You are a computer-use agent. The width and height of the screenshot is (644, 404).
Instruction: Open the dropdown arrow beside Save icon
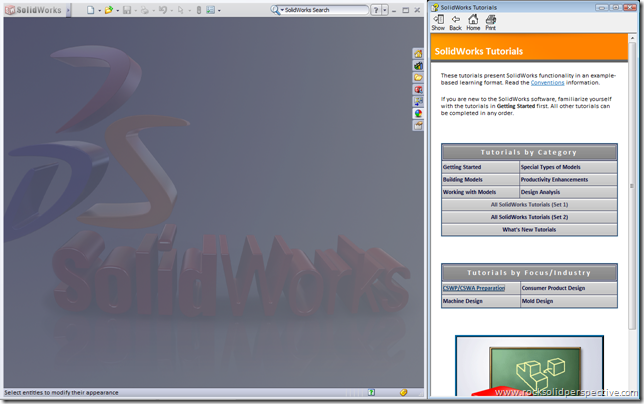click(136, 10)
